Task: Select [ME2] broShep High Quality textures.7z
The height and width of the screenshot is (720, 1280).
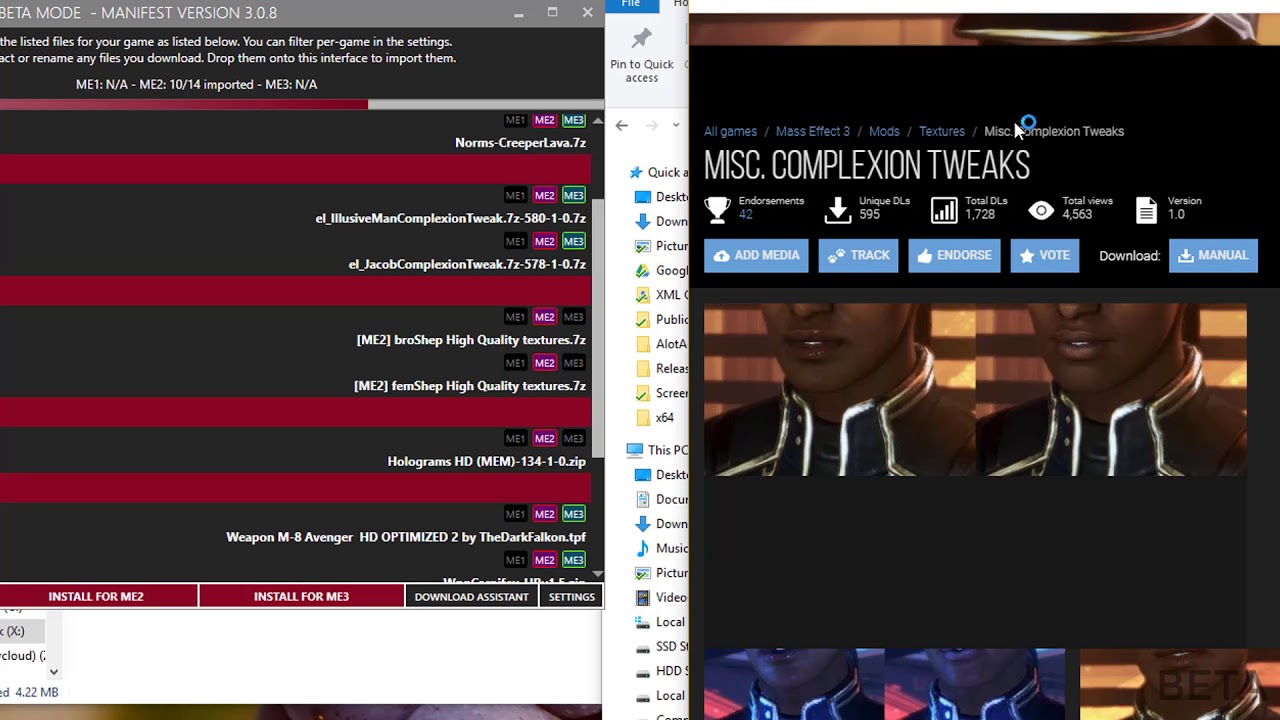Action: tap(471, 340)
